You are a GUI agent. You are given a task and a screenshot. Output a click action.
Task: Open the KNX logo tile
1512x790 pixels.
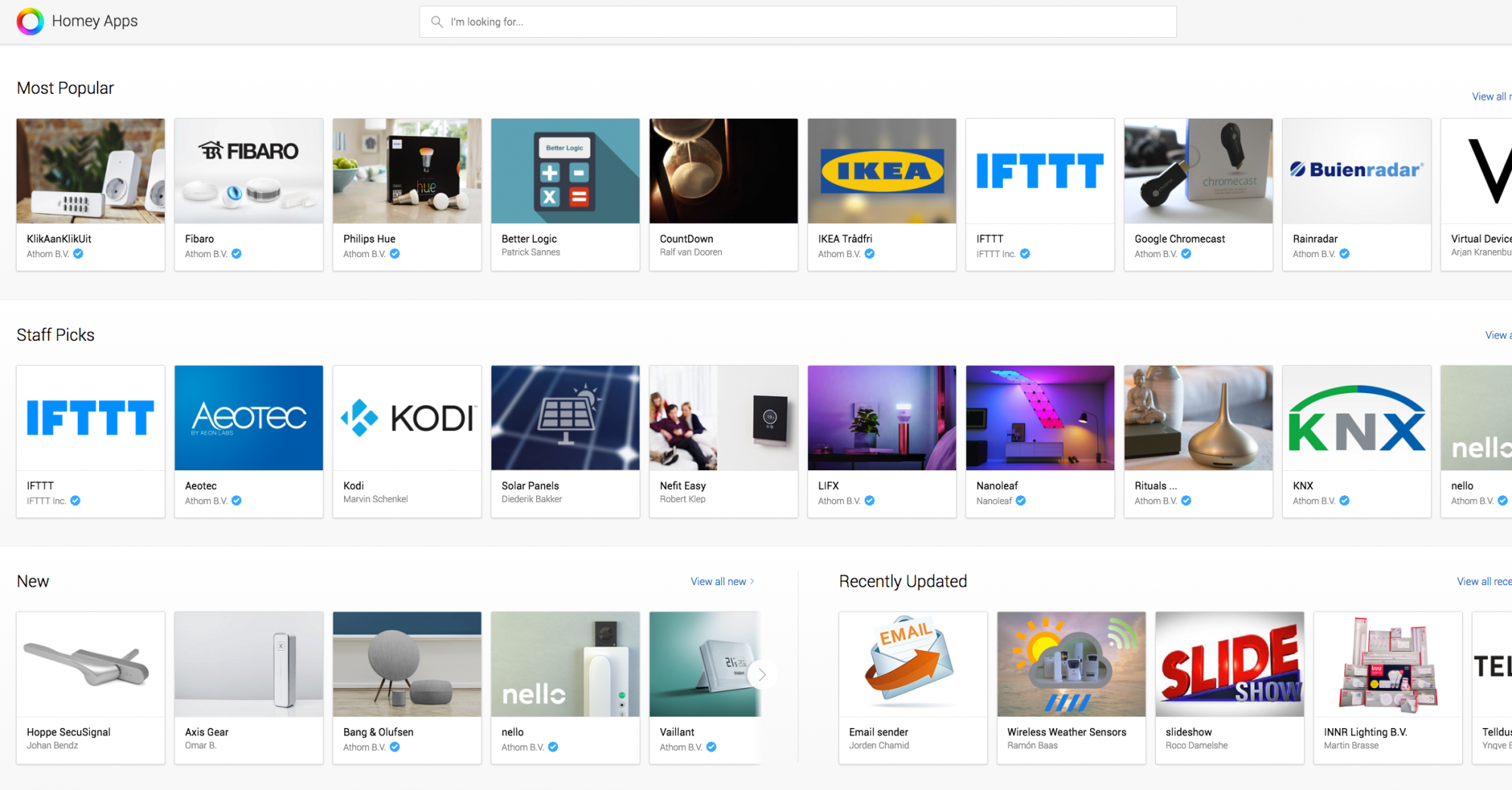click(1357, 418)
